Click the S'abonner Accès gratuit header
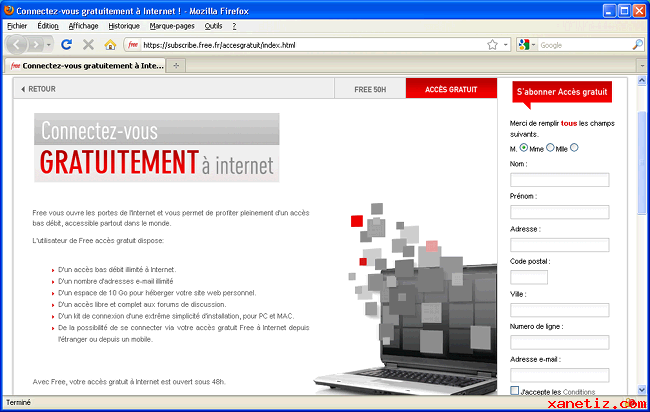The image size is (650, 412). point(562,92)
